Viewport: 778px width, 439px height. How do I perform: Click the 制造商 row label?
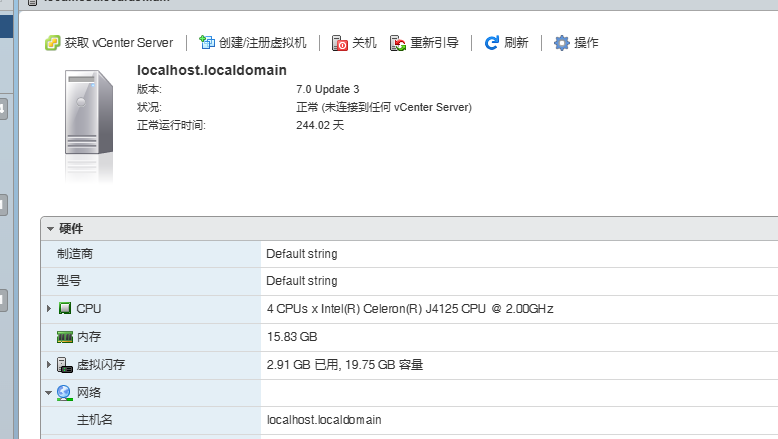[75, 254]
